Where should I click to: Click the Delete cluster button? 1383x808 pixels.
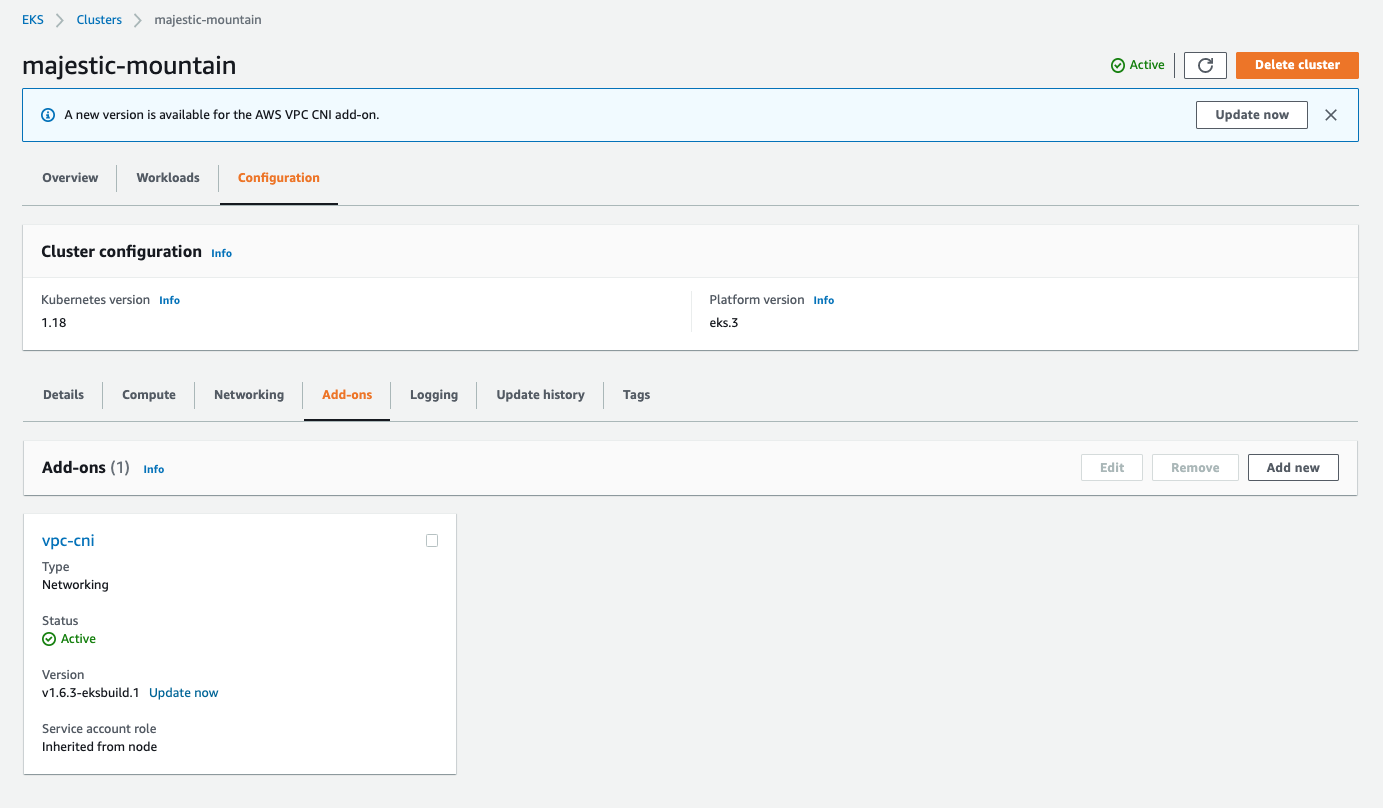(x=1296, y=64)
